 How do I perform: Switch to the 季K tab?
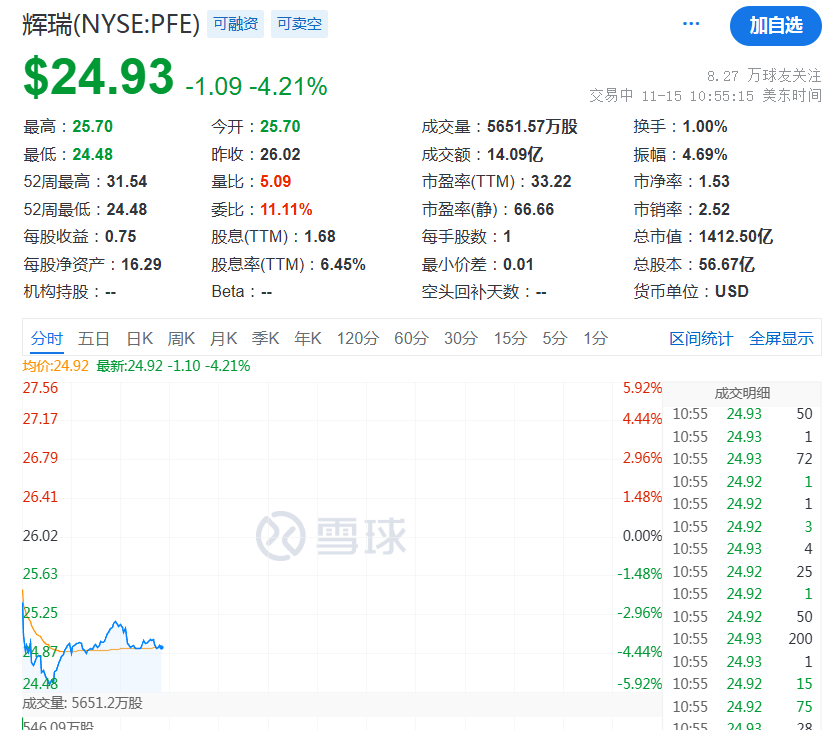[265, 339]
